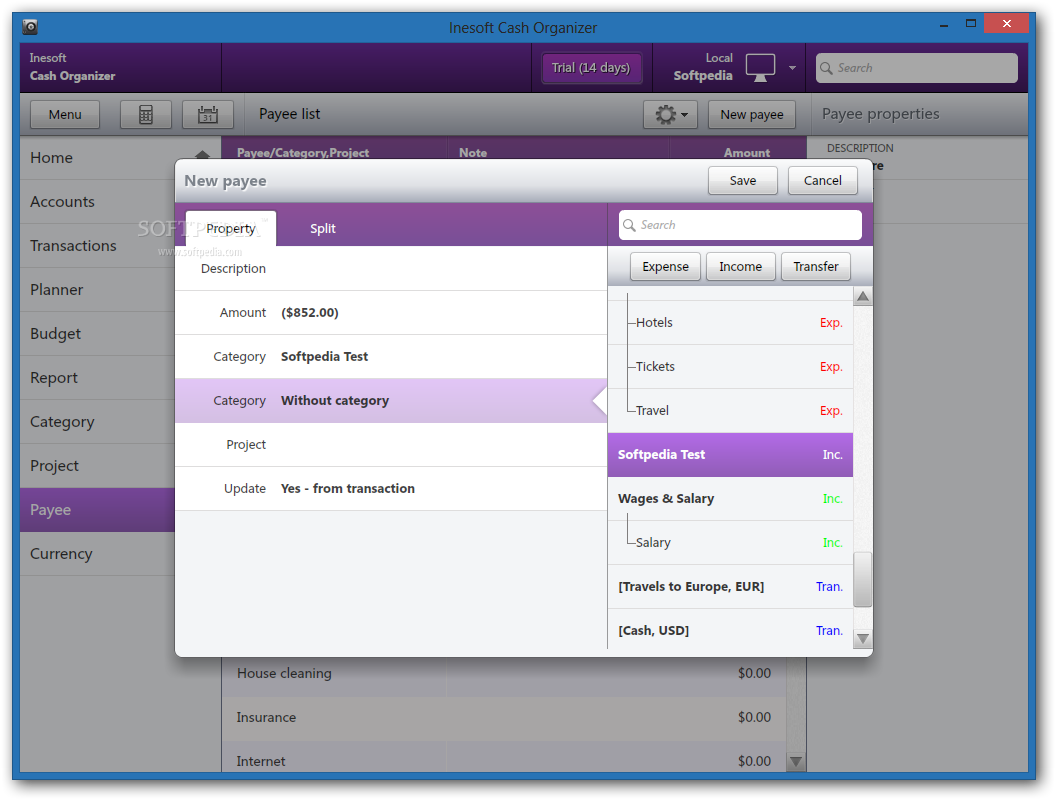Select the Travel category row
Screen dimensions: 1056x800
click(x=730, y=411)
